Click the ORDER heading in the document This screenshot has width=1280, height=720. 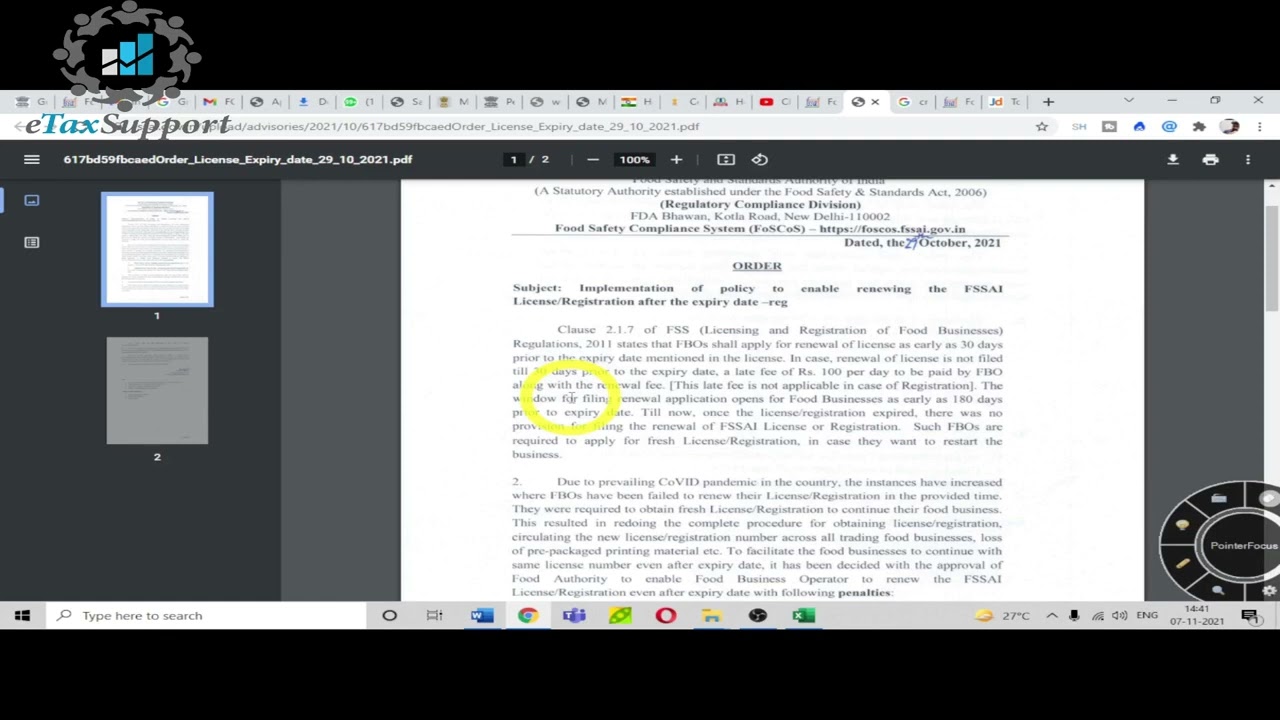(757, 266)
